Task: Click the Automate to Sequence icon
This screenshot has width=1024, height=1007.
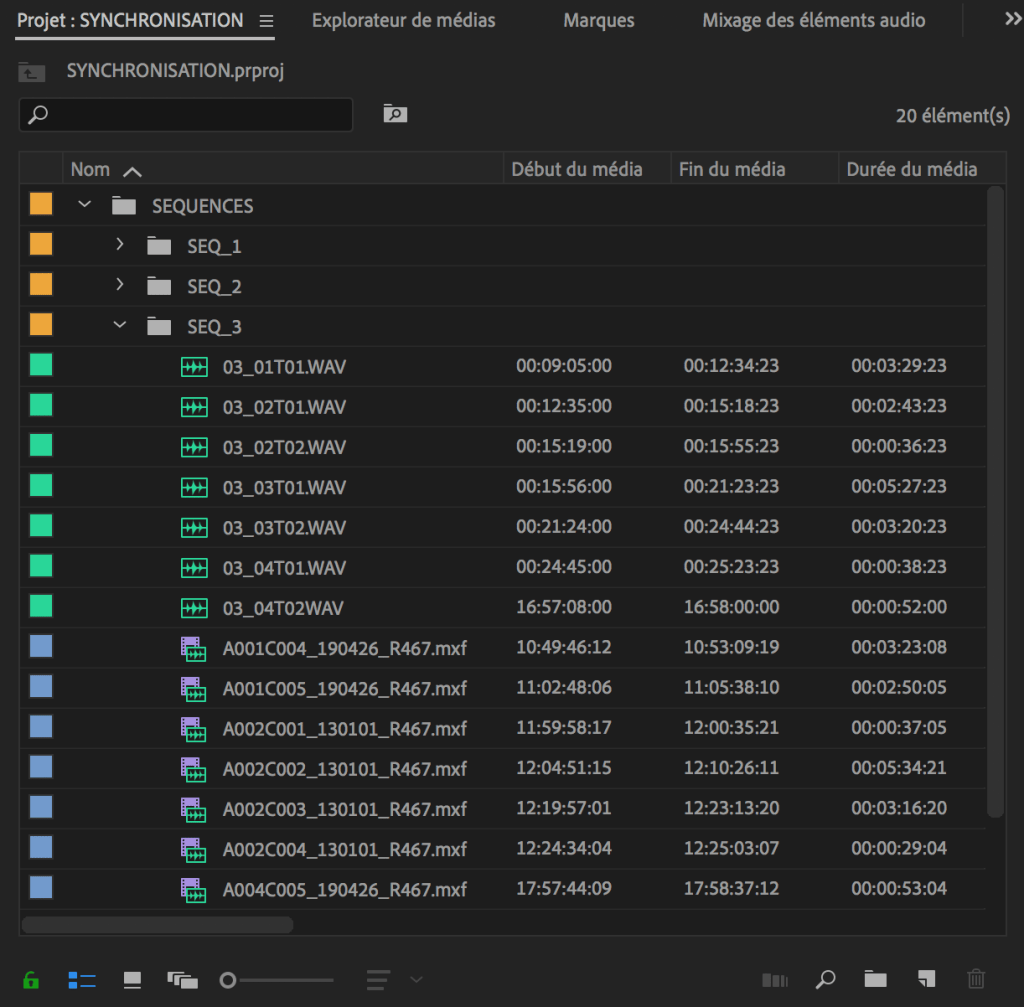Action: pyautogui.click(x=775, y=980)
